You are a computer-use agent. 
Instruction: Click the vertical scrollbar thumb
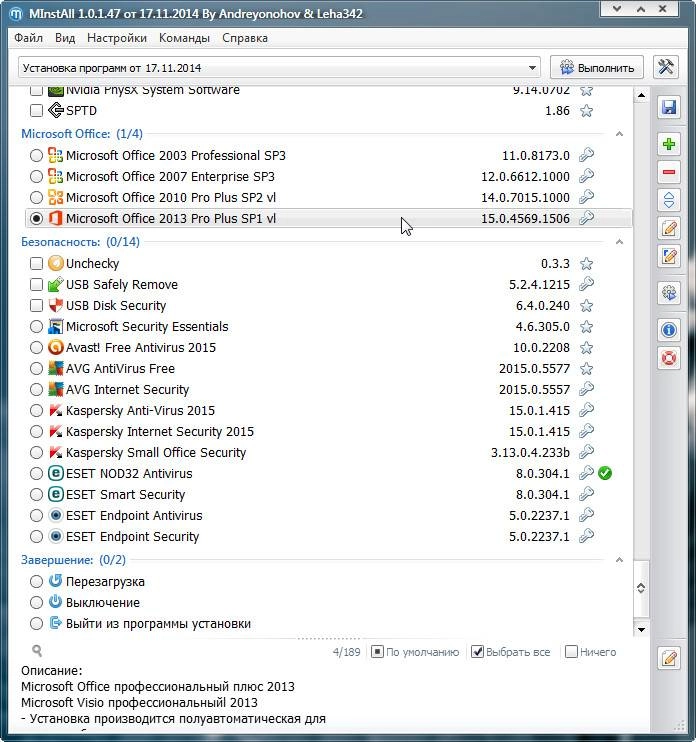pyautogui.click(x=641, y=588)
